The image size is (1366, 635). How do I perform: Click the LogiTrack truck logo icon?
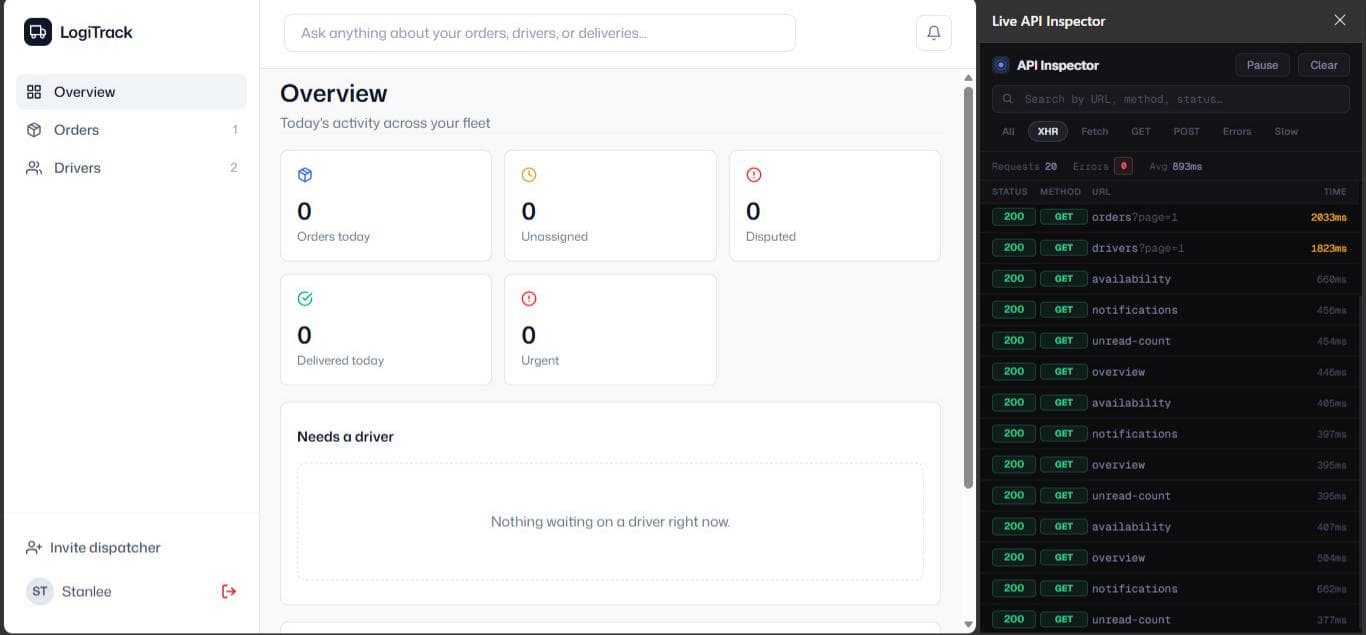coord(38,32)
